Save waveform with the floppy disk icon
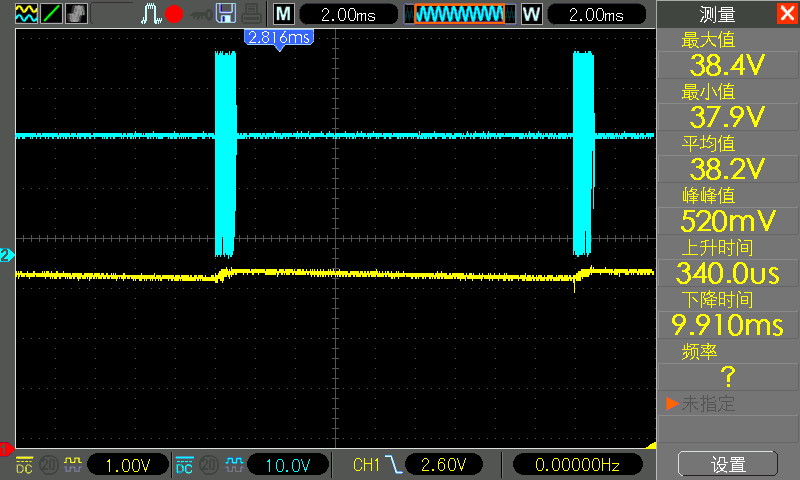Viewport: 800px width, 480px height. 226,14
